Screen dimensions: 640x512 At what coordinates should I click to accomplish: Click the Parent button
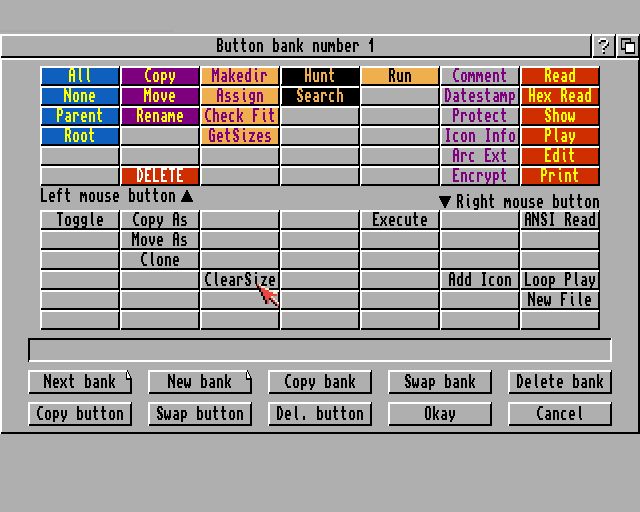click(80, 116)
